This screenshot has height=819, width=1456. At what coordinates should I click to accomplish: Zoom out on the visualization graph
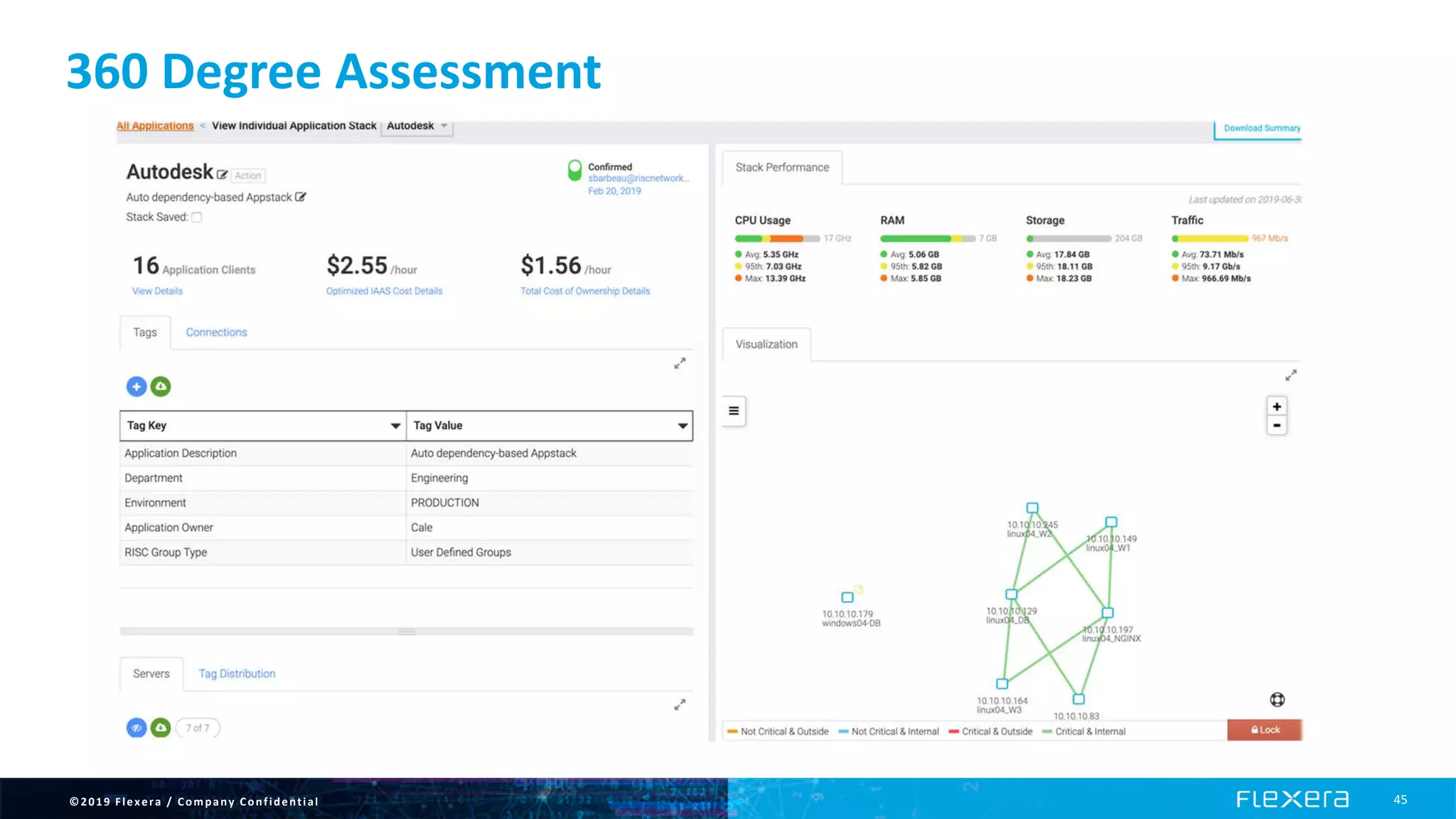click(1277, 425)
